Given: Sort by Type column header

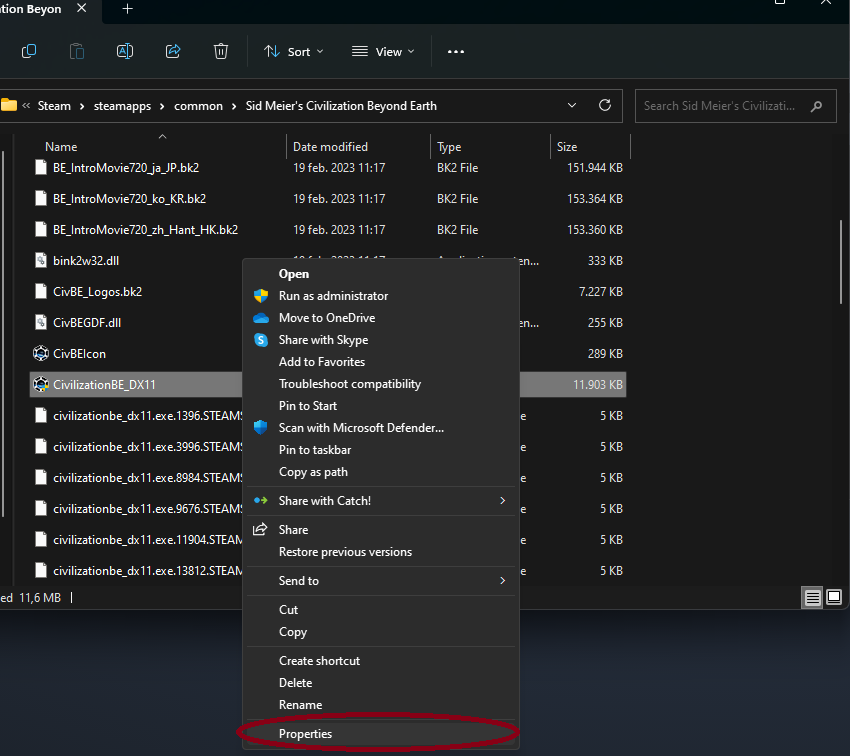Looking at the screenshot, I should click(490, 146).
